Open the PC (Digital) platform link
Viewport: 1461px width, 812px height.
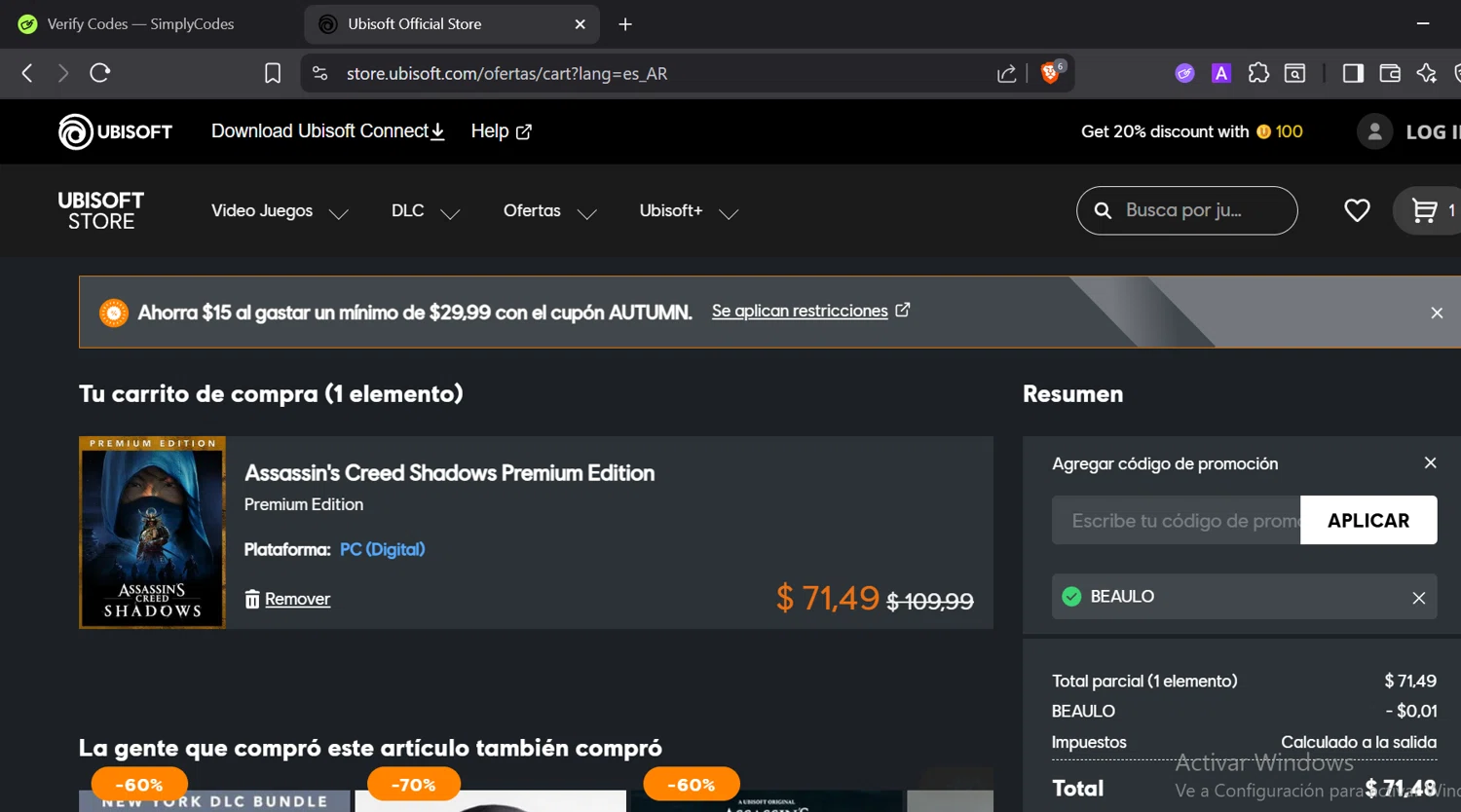coord(382,549)
